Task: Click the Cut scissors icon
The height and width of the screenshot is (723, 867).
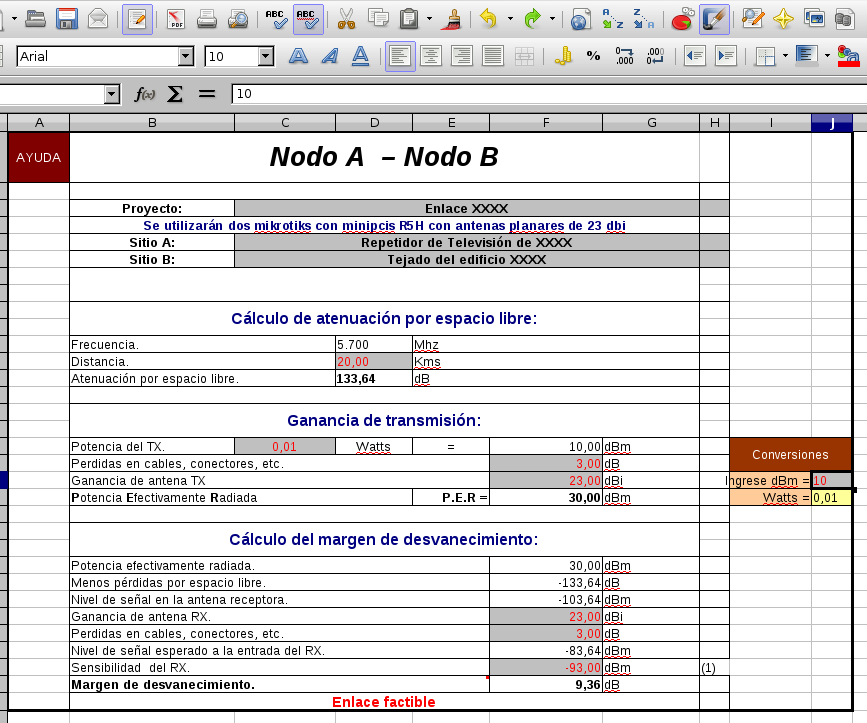Action: pos(347,19)
